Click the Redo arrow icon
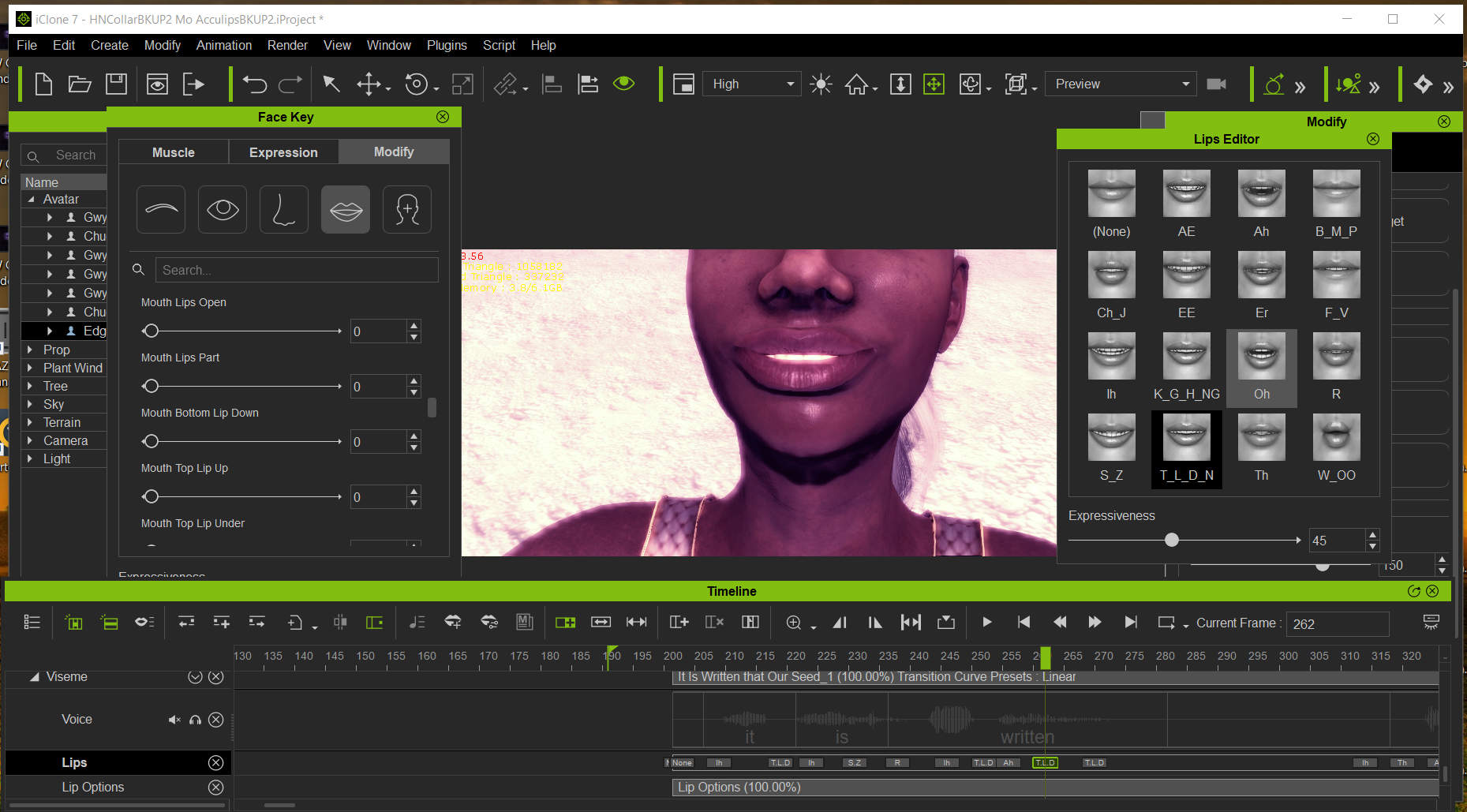The image size is (1467, 812). click(290, 84)
